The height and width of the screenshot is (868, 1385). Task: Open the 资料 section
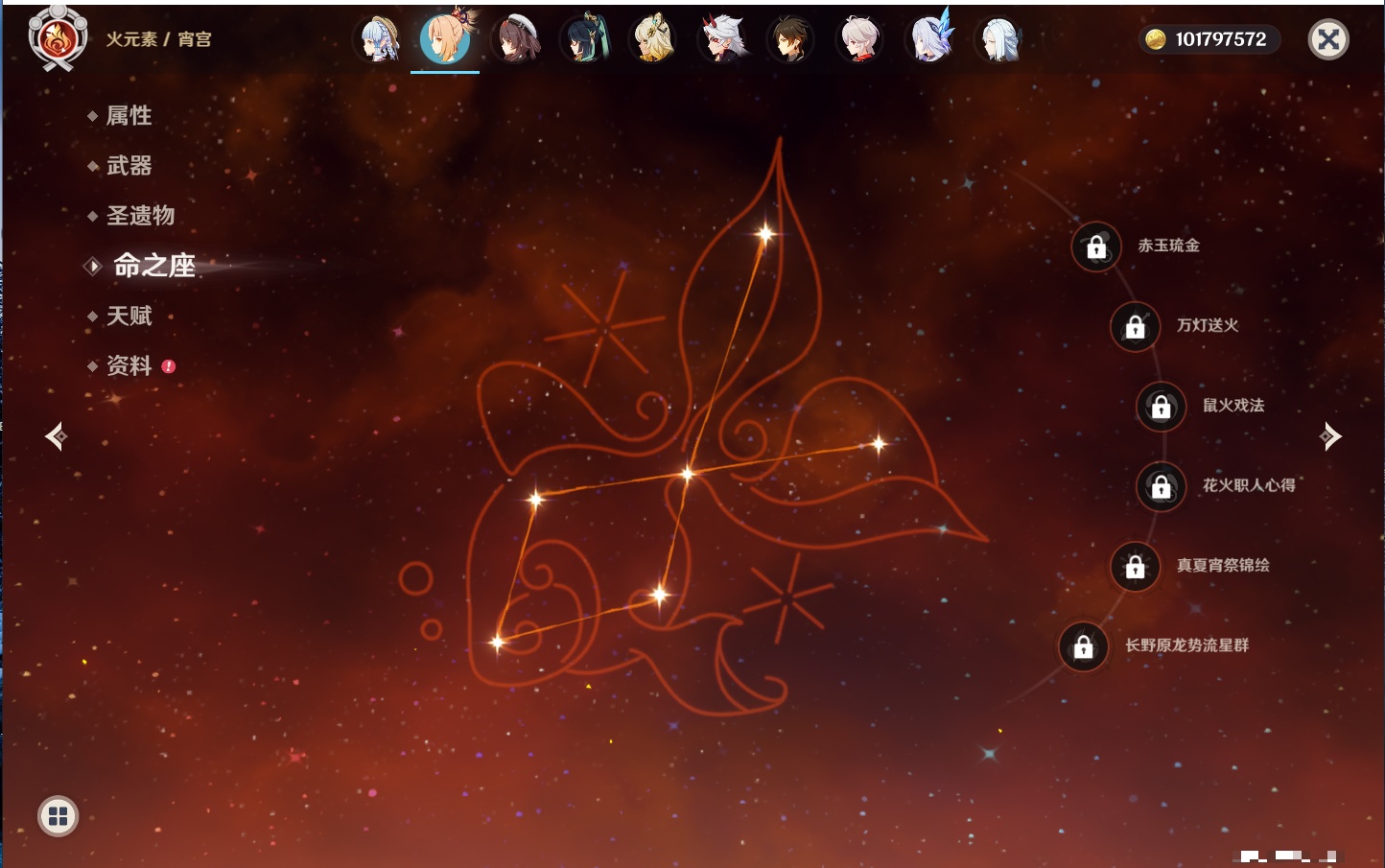coord(129,365)
